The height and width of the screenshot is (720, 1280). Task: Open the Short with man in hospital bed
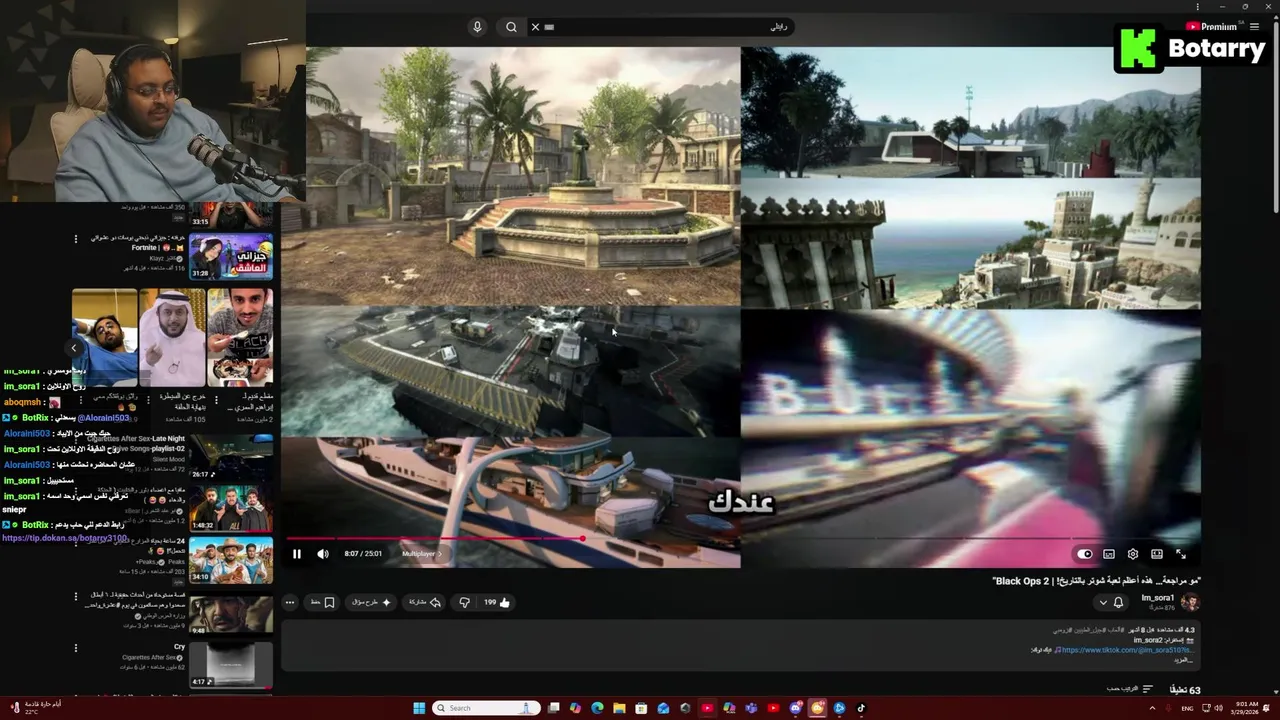(x=104, y=337)
